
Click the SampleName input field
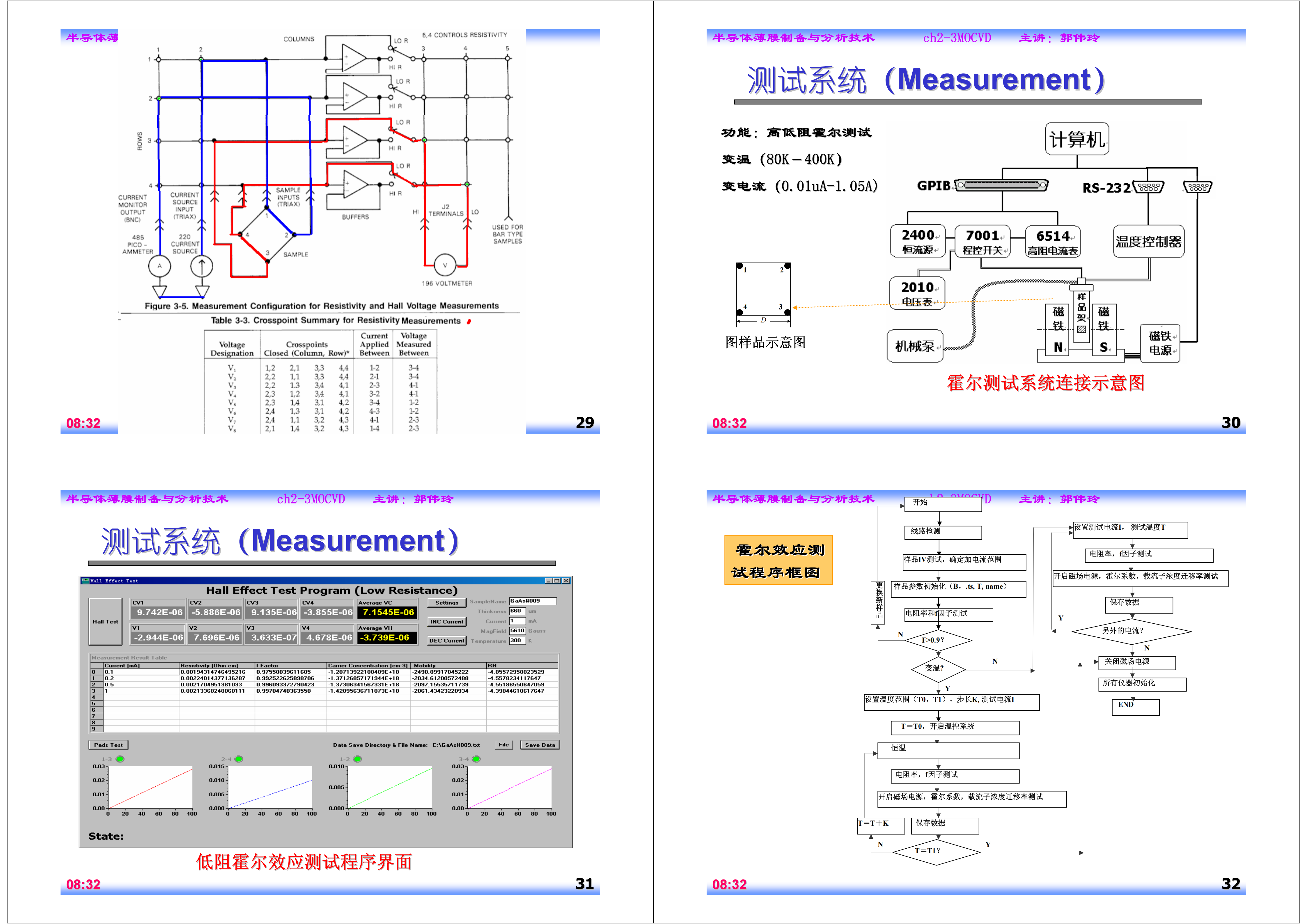click(x=532, y=601)
